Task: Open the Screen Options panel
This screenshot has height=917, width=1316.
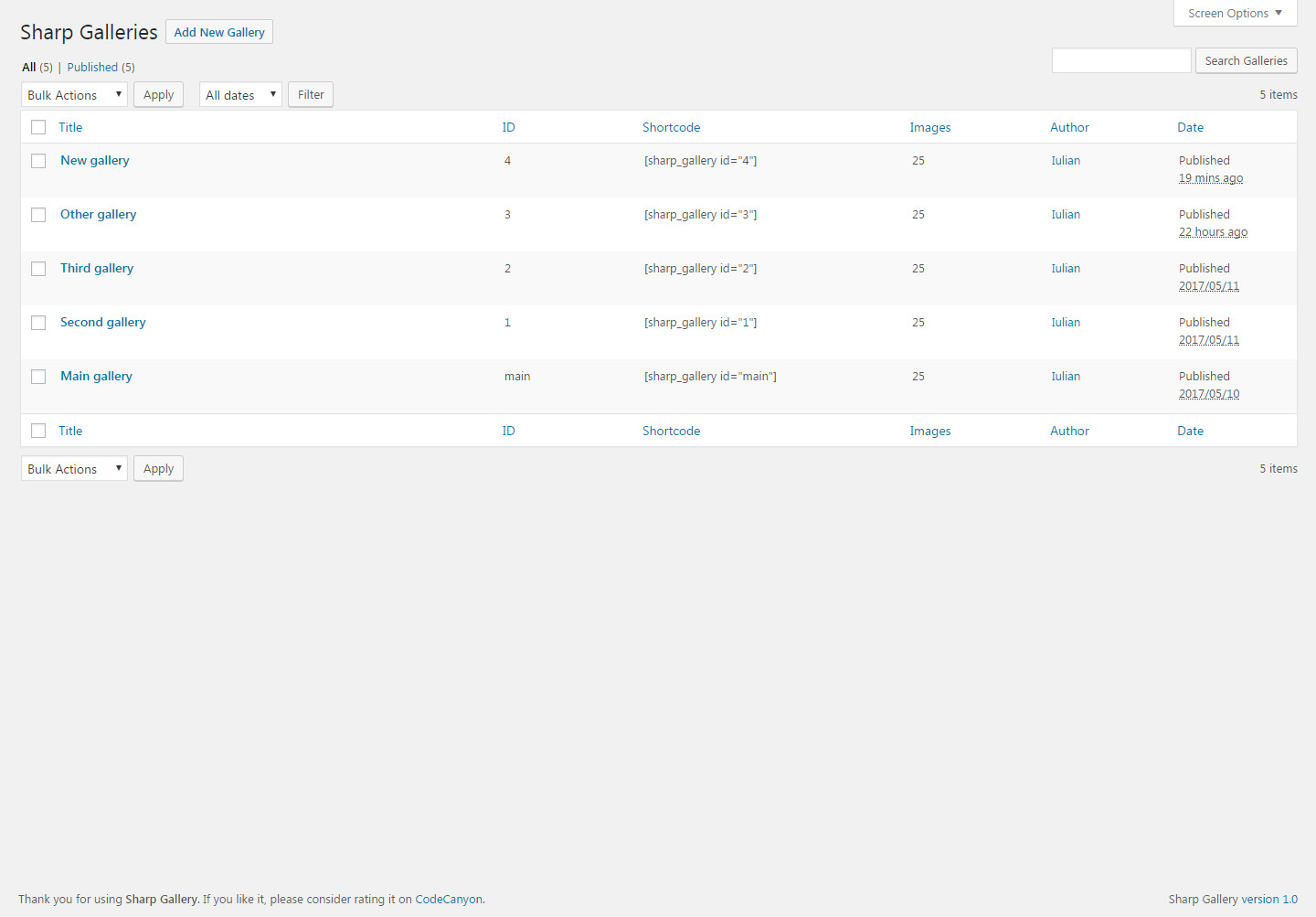Action: point(1235,14)
